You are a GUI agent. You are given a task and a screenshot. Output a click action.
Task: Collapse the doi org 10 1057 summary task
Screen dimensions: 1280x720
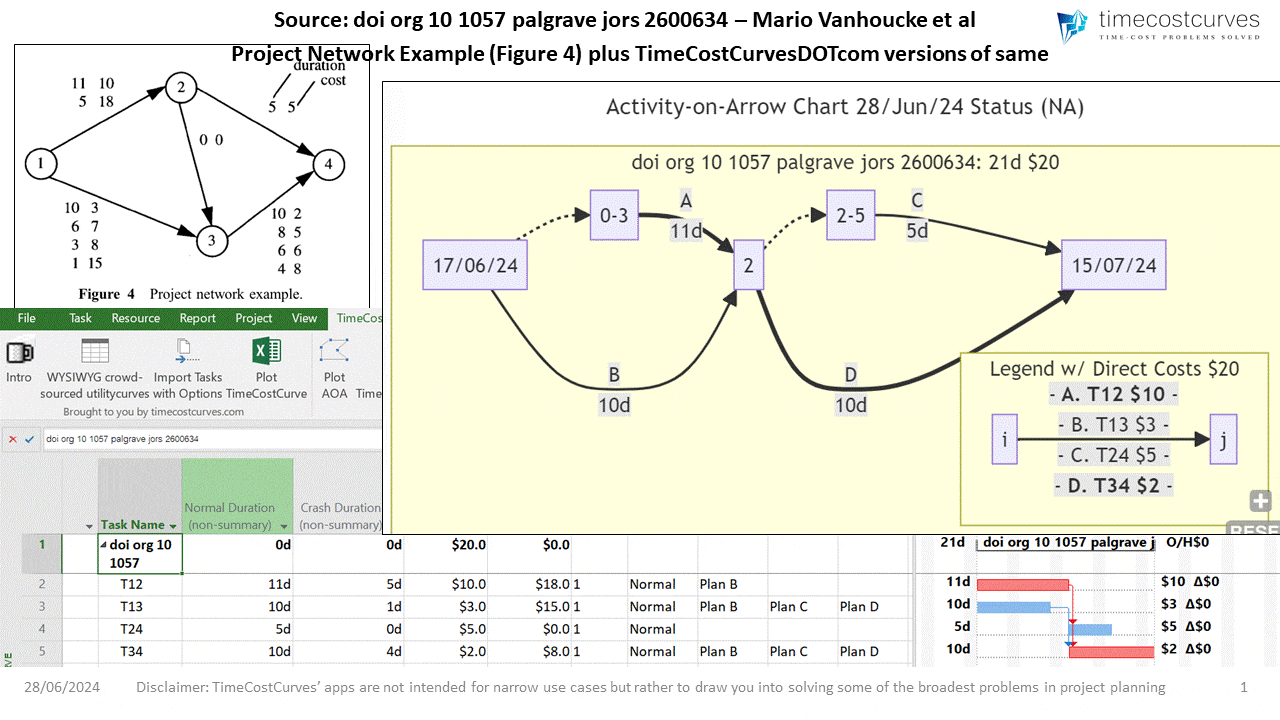[105, 546]
